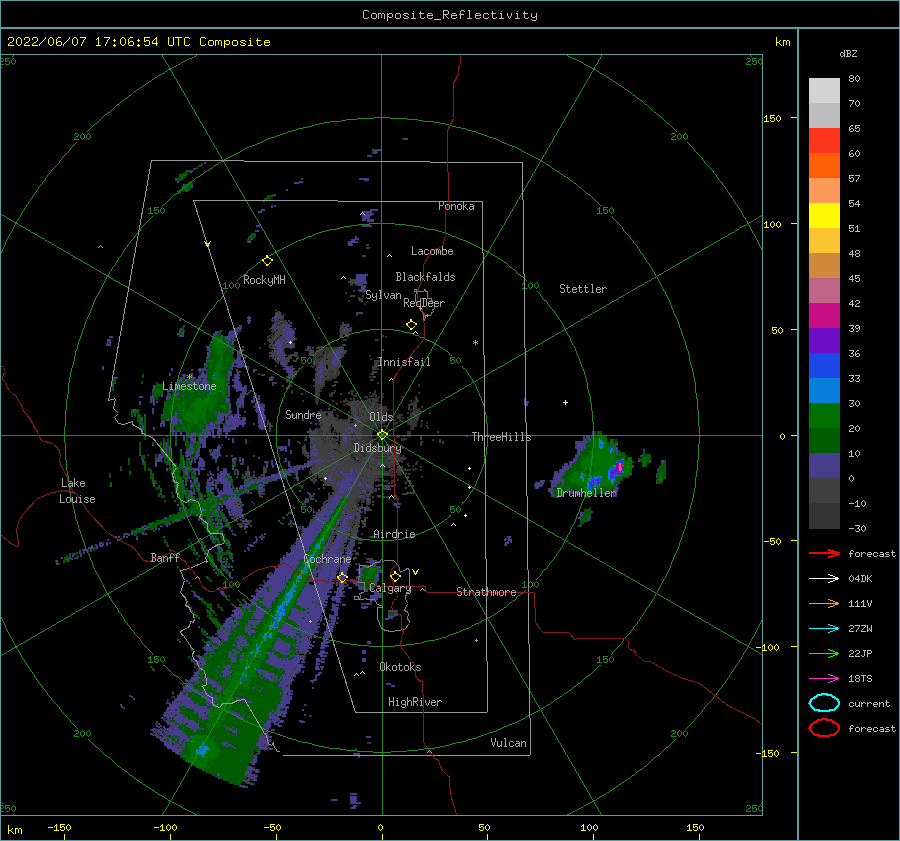Pick the dark gray -30 to -10 swatch
Image resolution: width=900 pixels, height=841 pixels.
coord(824,516)
